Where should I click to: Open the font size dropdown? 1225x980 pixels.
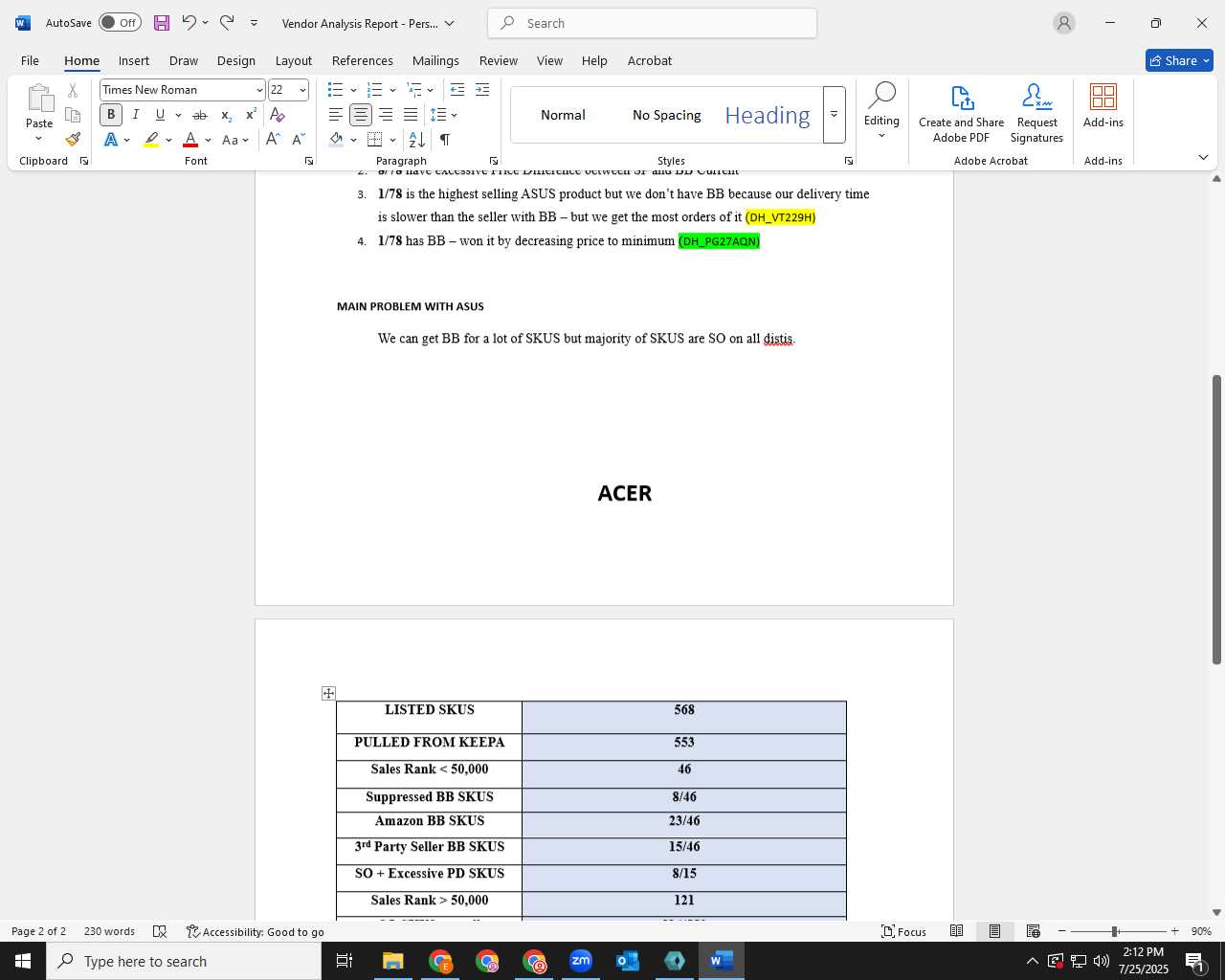[x=302, y=90]
